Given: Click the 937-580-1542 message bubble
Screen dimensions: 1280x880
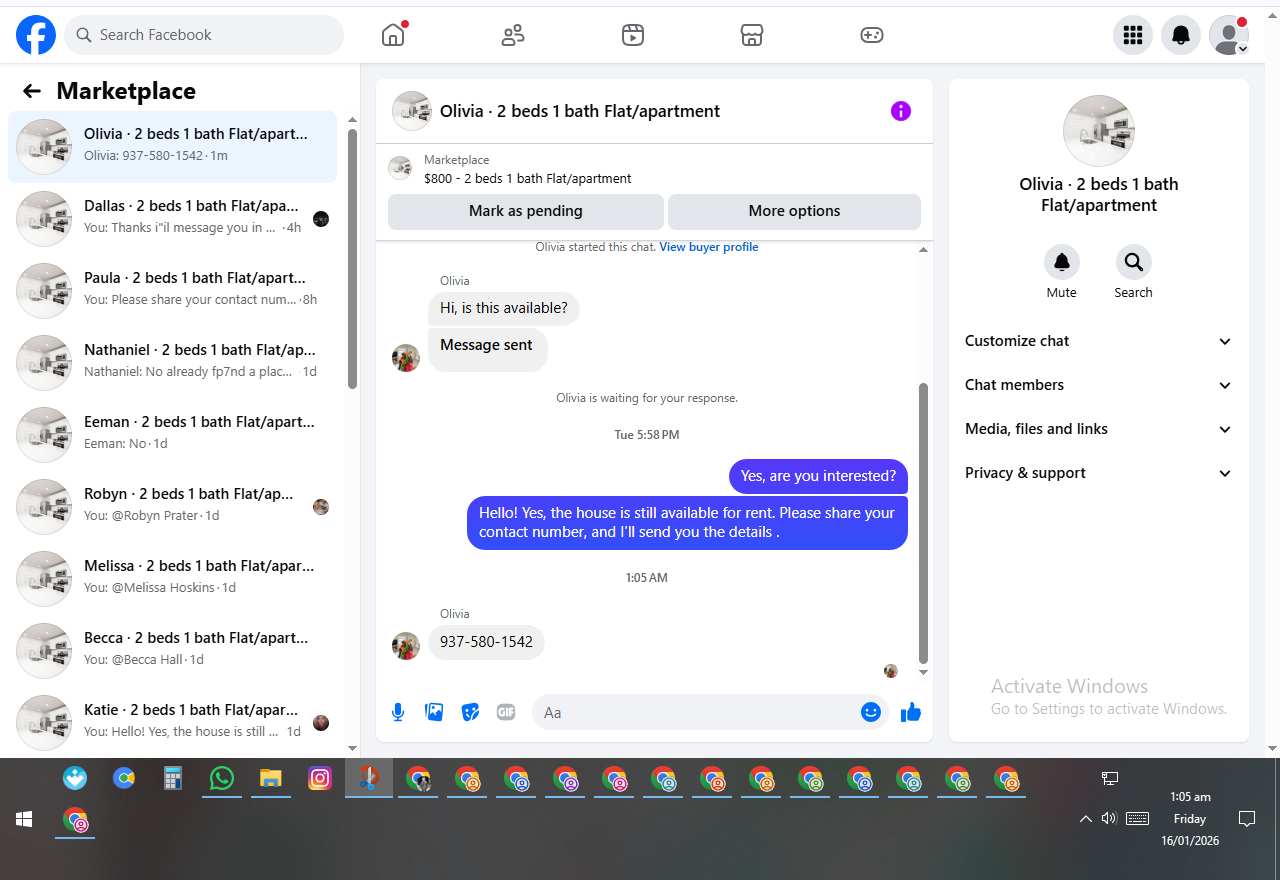Looking at the screenshot, I should click(486, 642).
